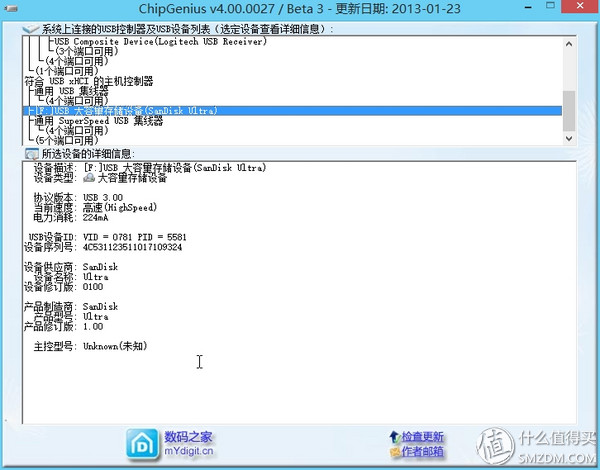Maximize the ChipGenius window

(x=550, y=5)
